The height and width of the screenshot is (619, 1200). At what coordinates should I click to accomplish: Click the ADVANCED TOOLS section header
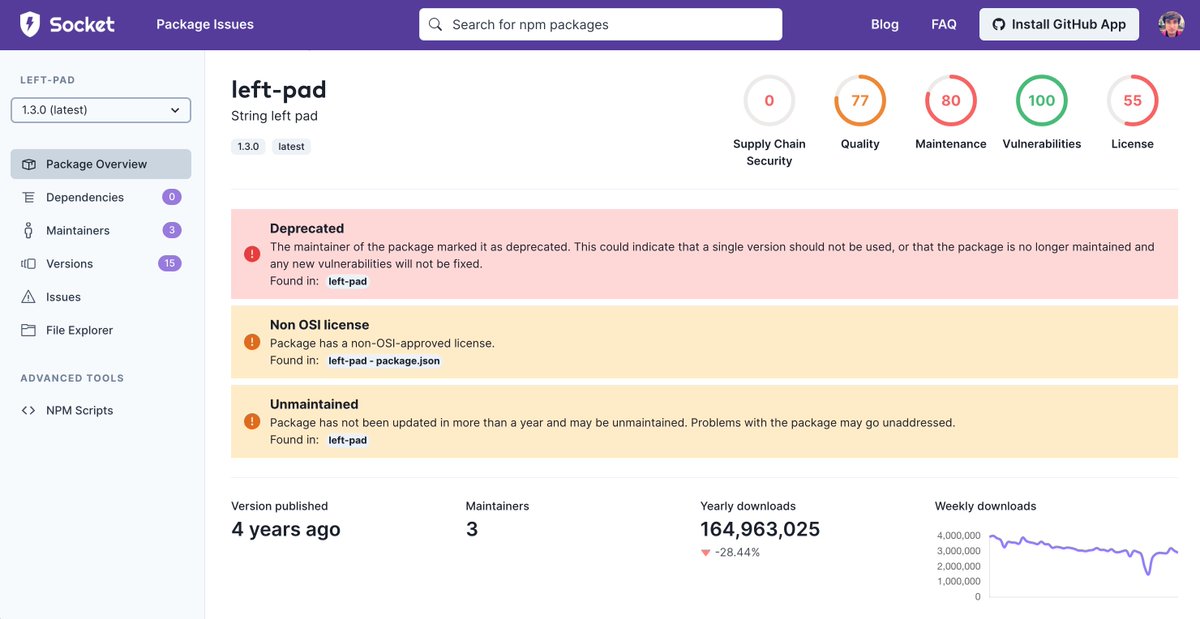coord(72,378)
